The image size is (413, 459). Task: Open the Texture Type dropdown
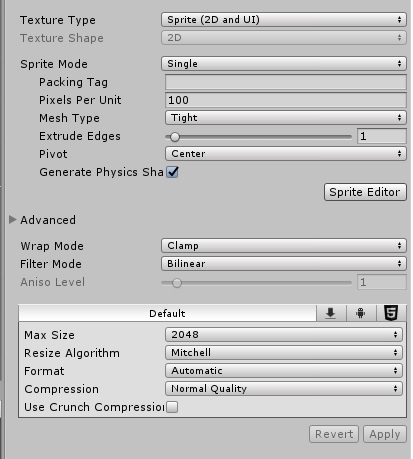284,20
